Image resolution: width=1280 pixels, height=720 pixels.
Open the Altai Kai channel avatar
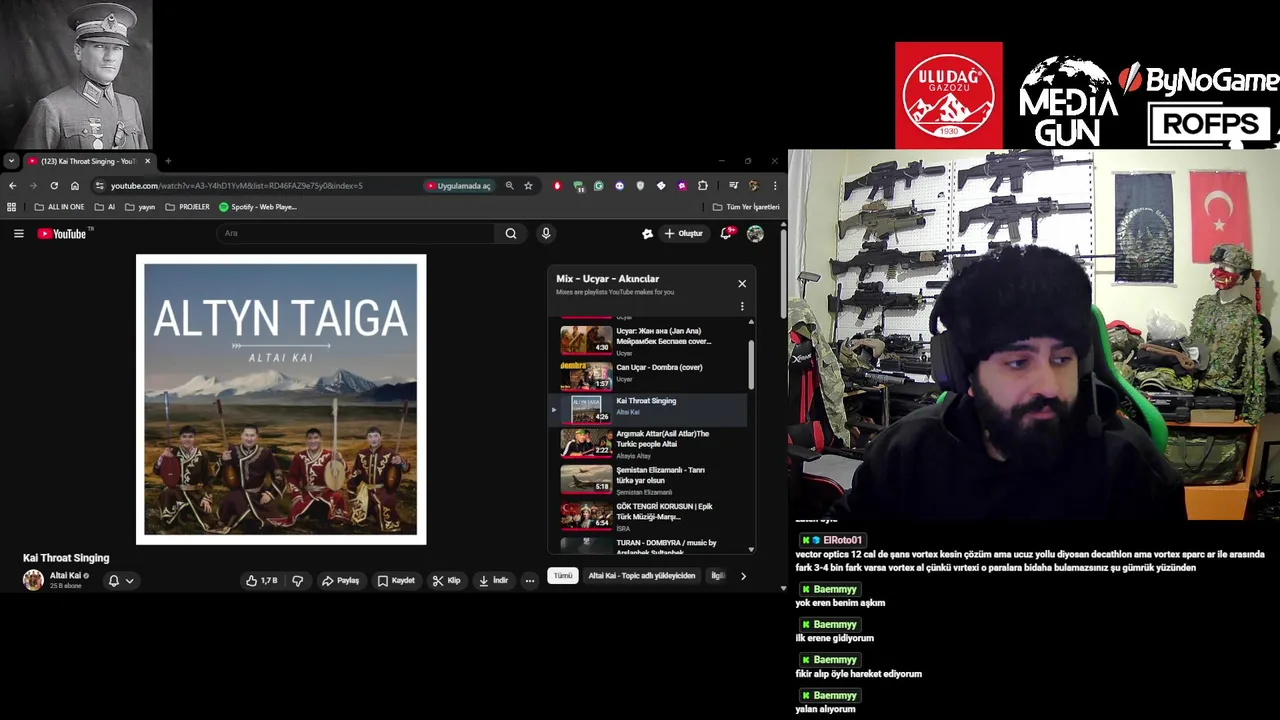[33, 580]
